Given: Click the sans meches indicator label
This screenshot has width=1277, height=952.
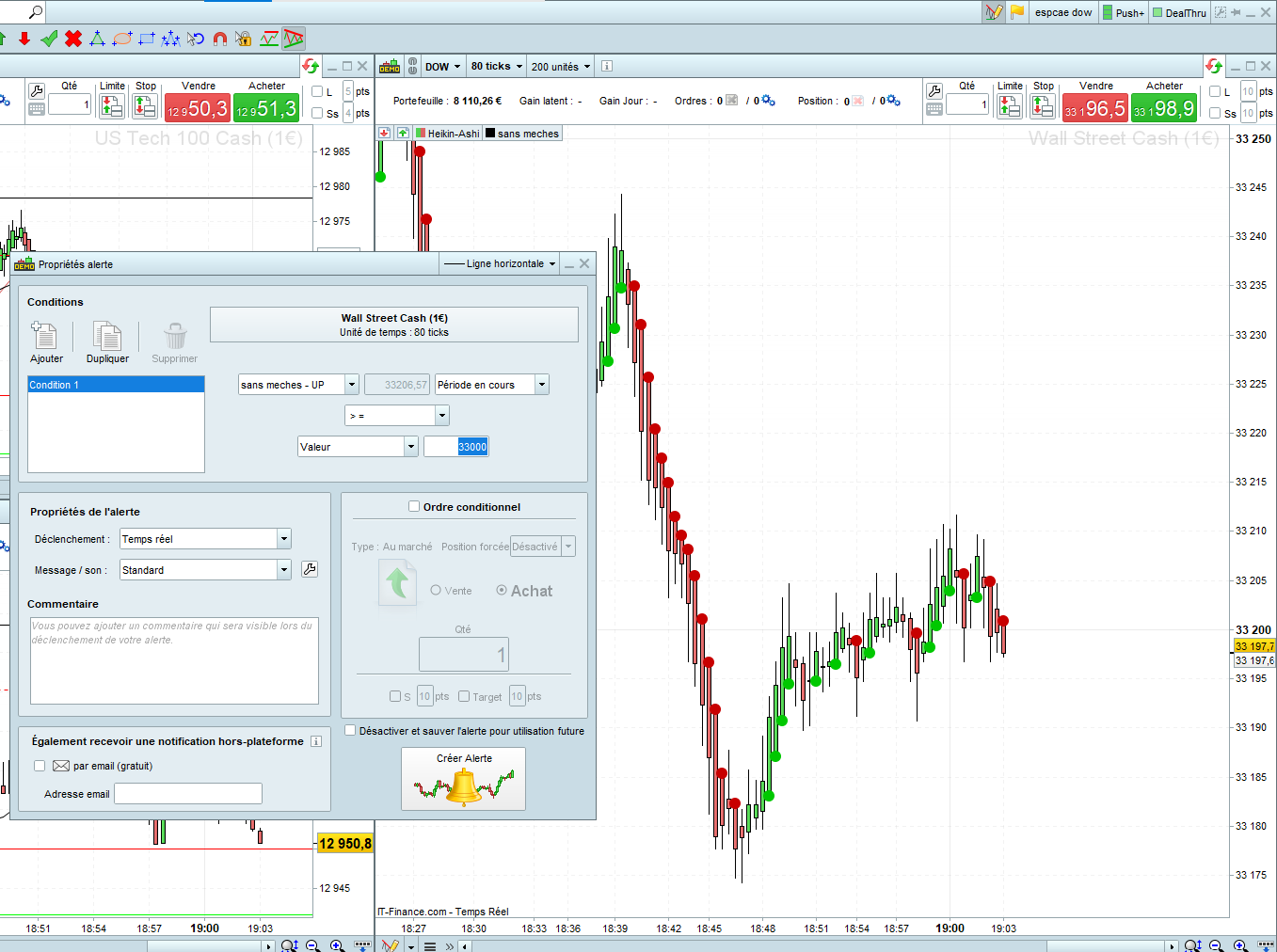Looking at the screenshot, I should (521, 134).
